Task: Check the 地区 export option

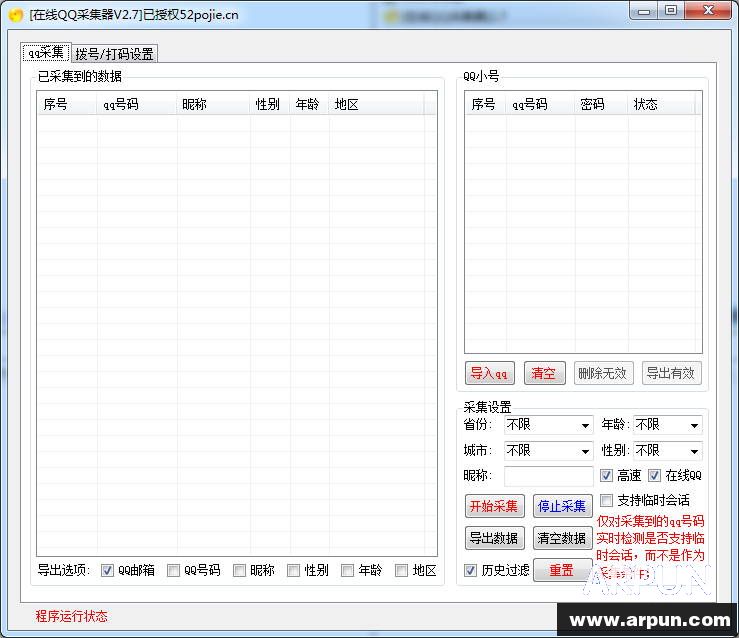Action: click(x=402, y=570)
